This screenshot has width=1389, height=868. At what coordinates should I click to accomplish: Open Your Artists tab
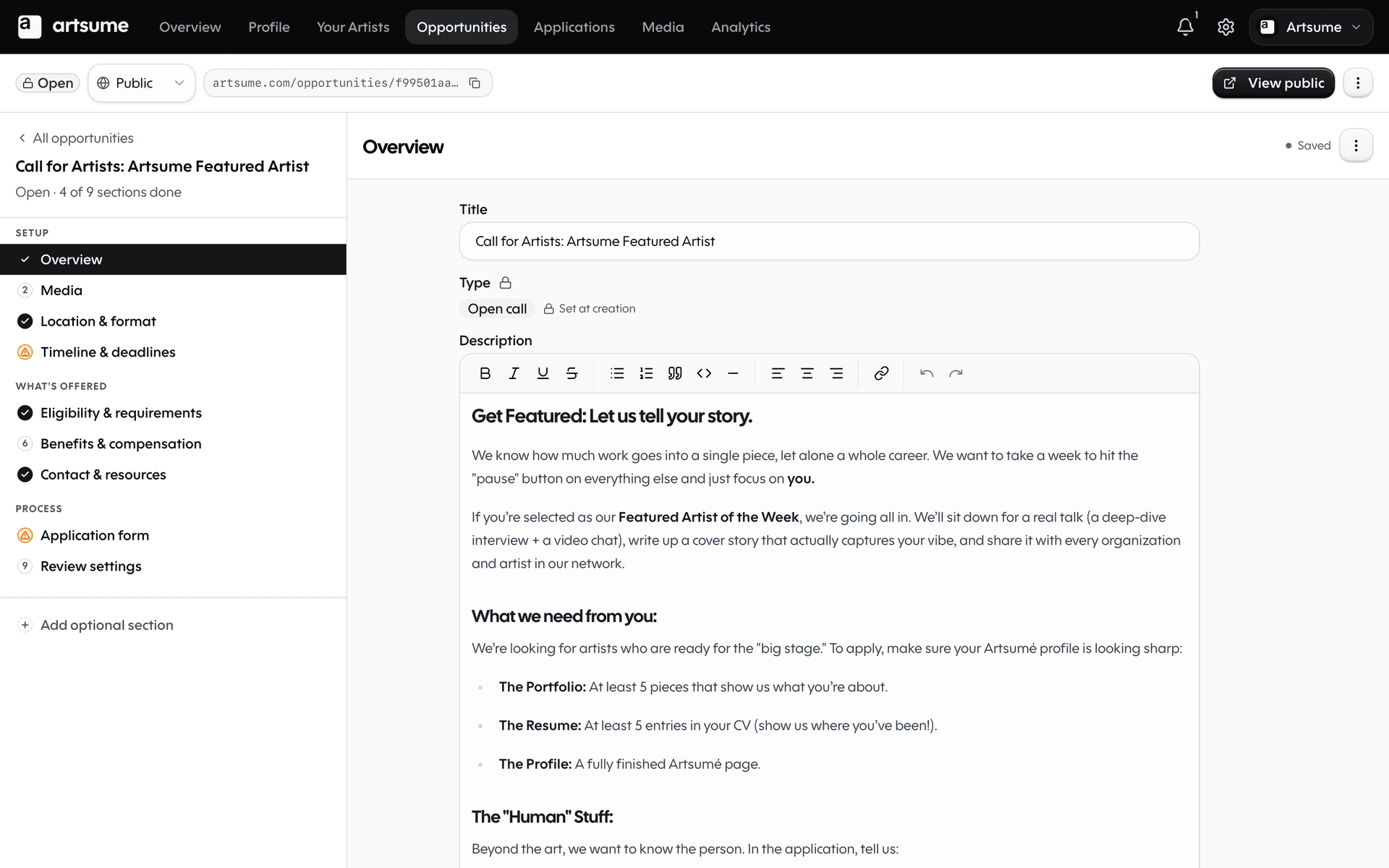353,27
